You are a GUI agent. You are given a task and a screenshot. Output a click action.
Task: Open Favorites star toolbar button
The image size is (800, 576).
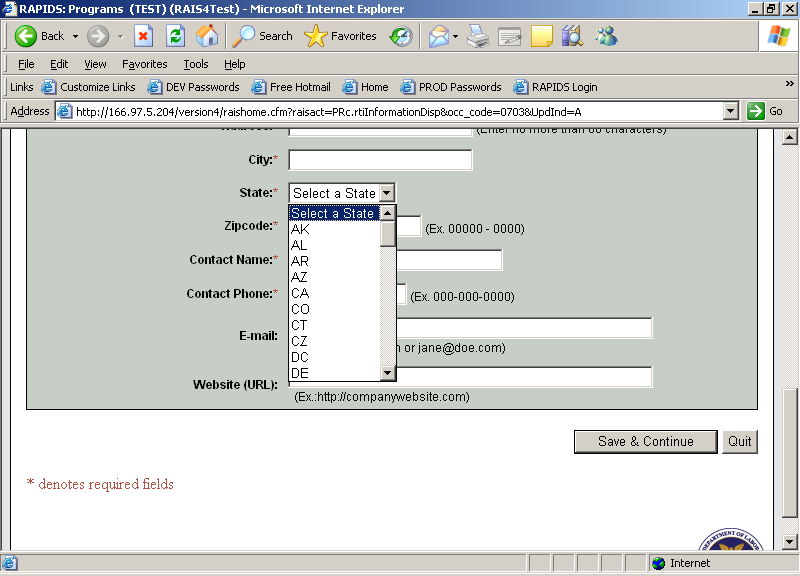click(x=315, y=36)
